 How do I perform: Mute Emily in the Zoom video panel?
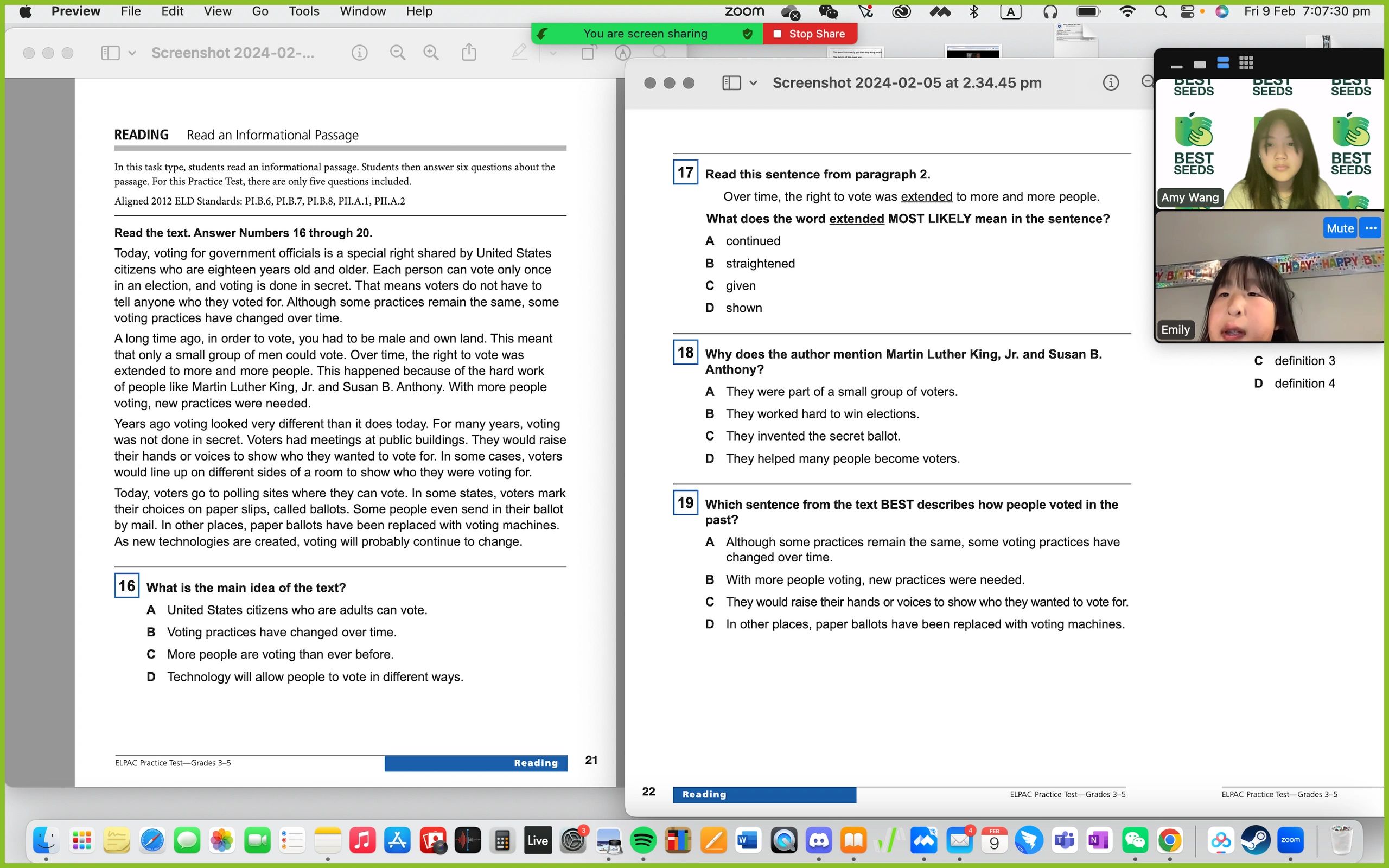tap(1340, 228)
